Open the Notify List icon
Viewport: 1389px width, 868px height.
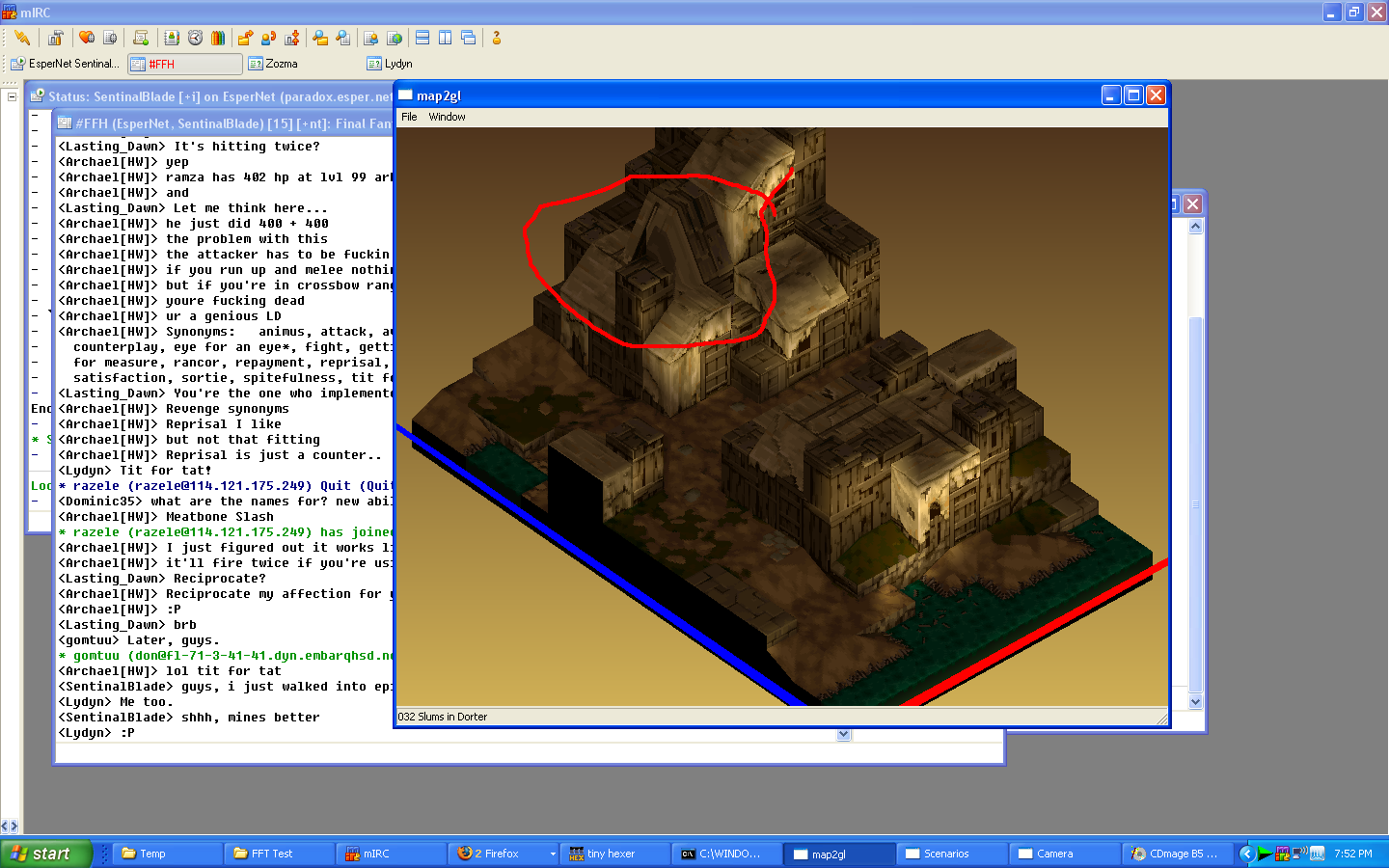coord(370,38)
